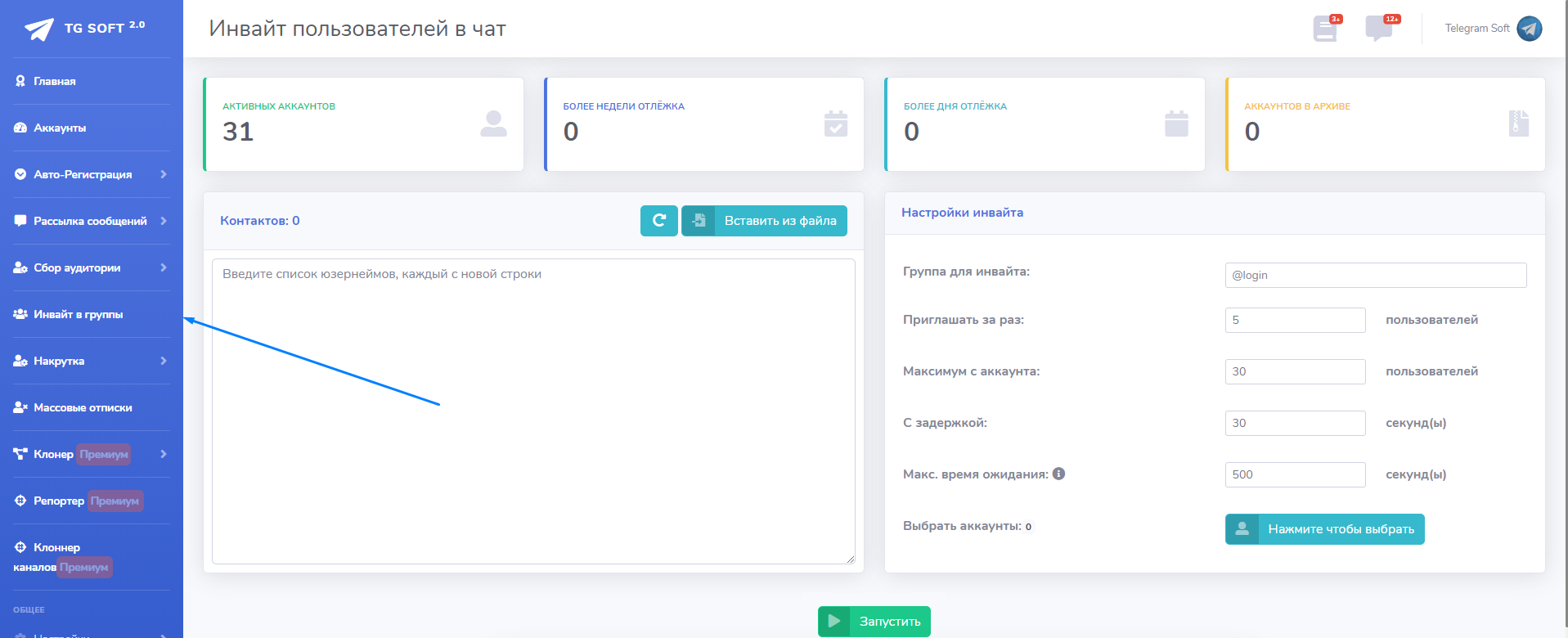
Task: Click the Главная sidebar icon
Action: click(x=20, y=81)
